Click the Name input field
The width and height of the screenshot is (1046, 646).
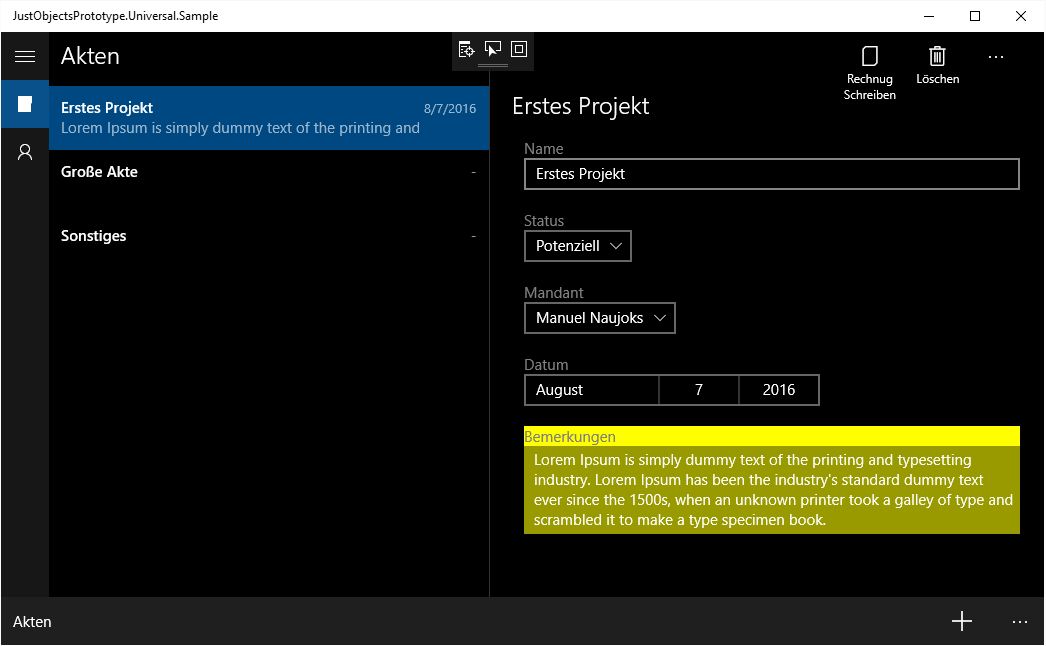pos(771,174)
